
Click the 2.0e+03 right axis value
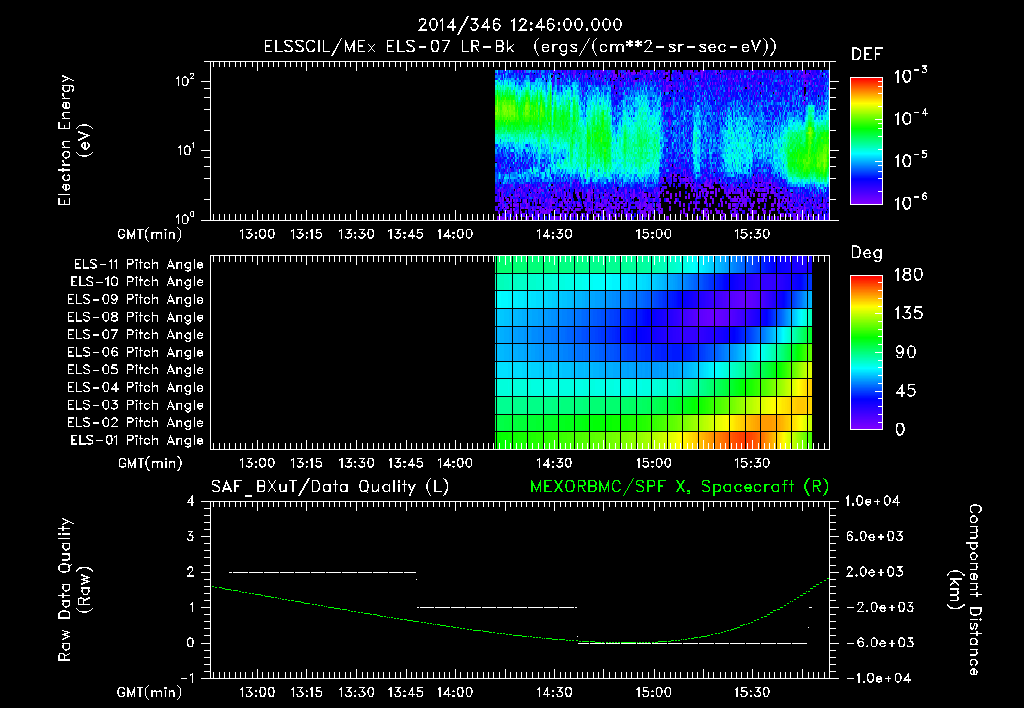[875, 572]
